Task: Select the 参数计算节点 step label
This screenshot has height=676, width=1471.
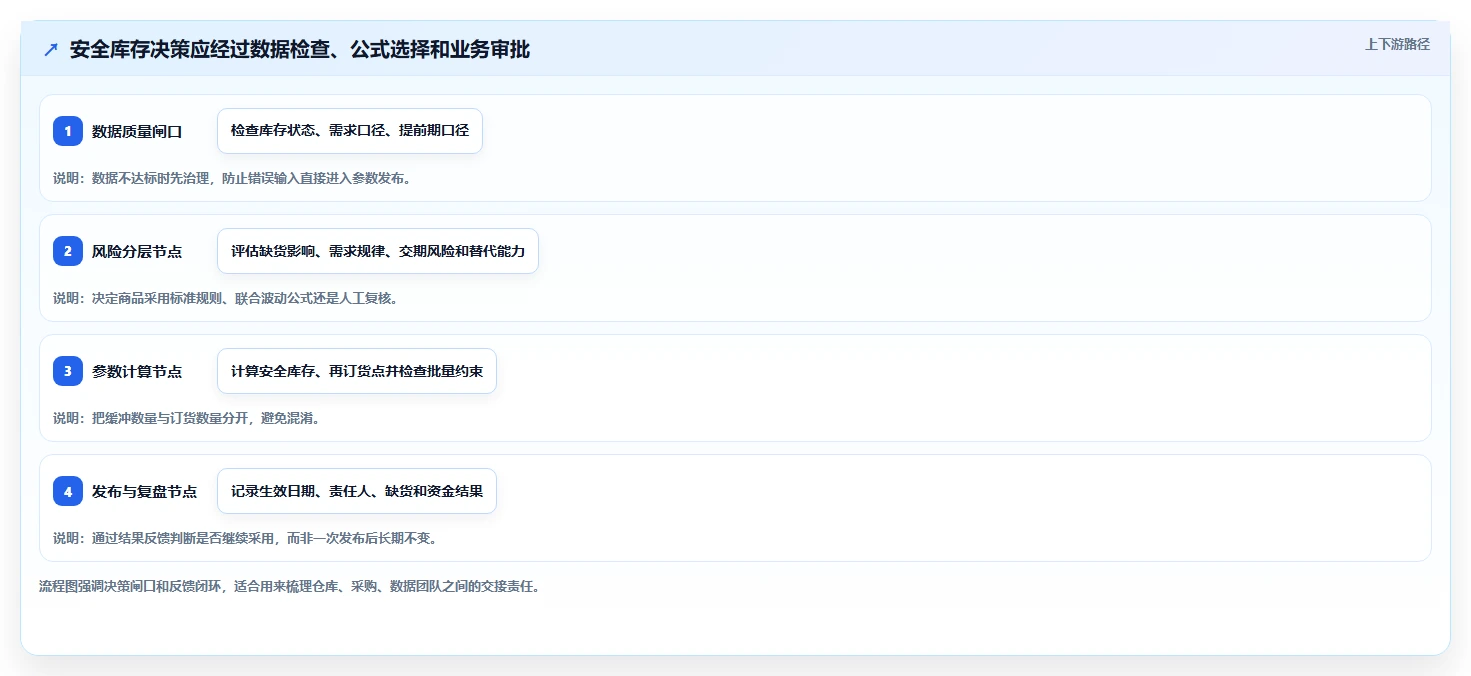Action: 137,371
